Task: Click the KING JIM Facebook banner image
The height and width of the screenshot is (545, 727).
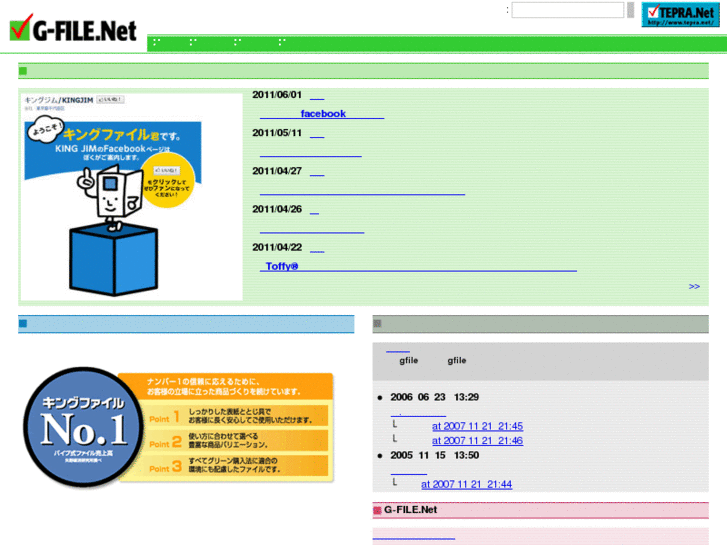Action: pyautogui.click(x=132, y=197)
